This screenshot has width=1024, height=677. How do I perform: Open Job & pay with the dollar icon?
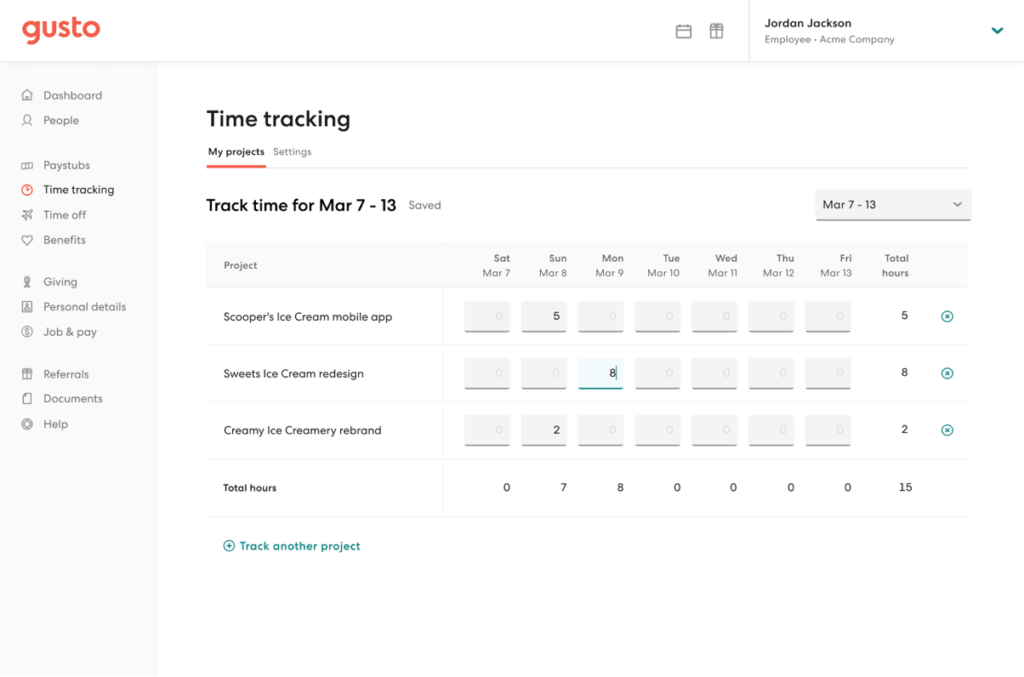[27, 331]
